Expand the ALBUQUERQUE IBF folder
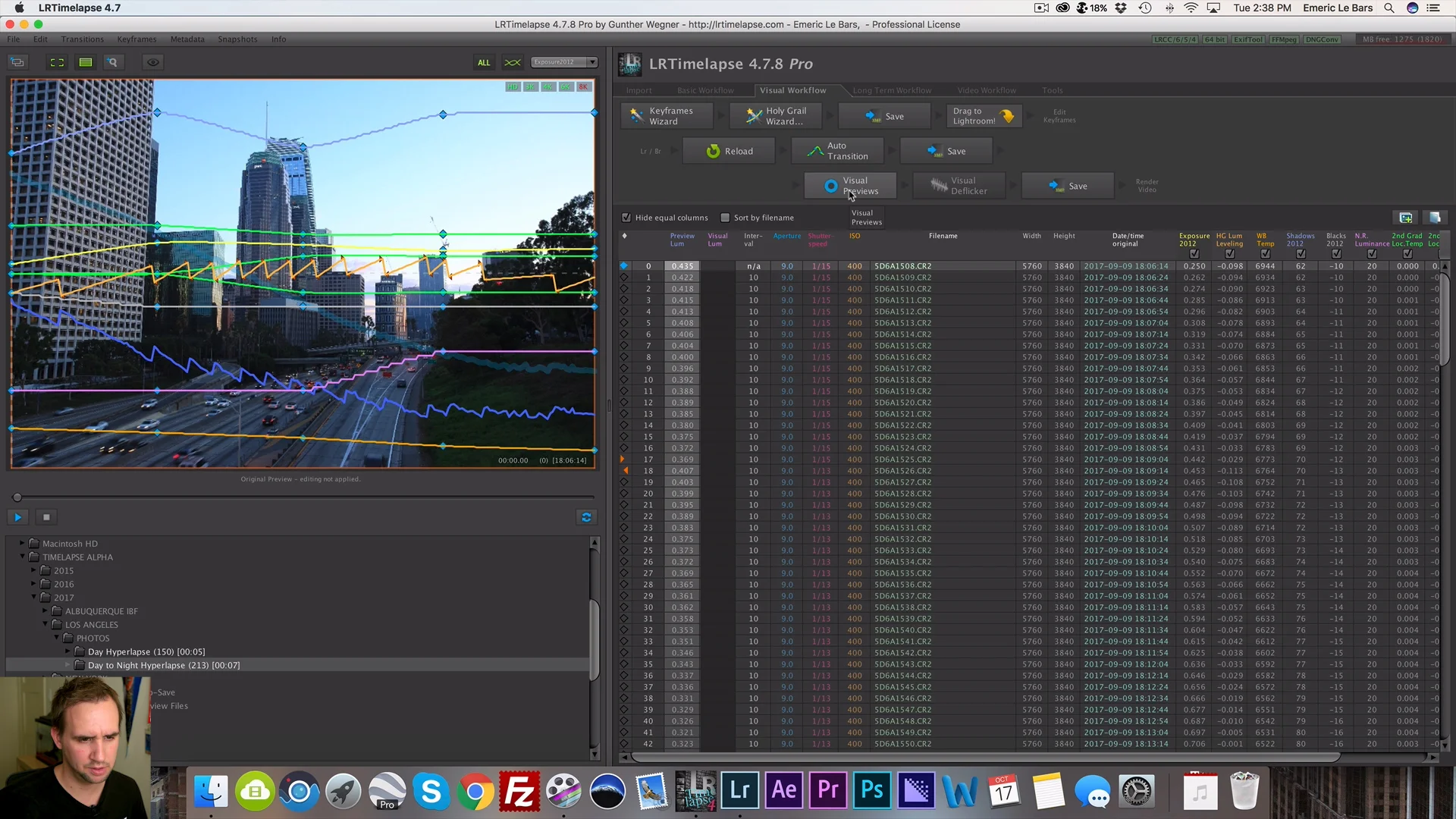The height and width of the screenshot is (819, 1456). [x=45, y=610]
